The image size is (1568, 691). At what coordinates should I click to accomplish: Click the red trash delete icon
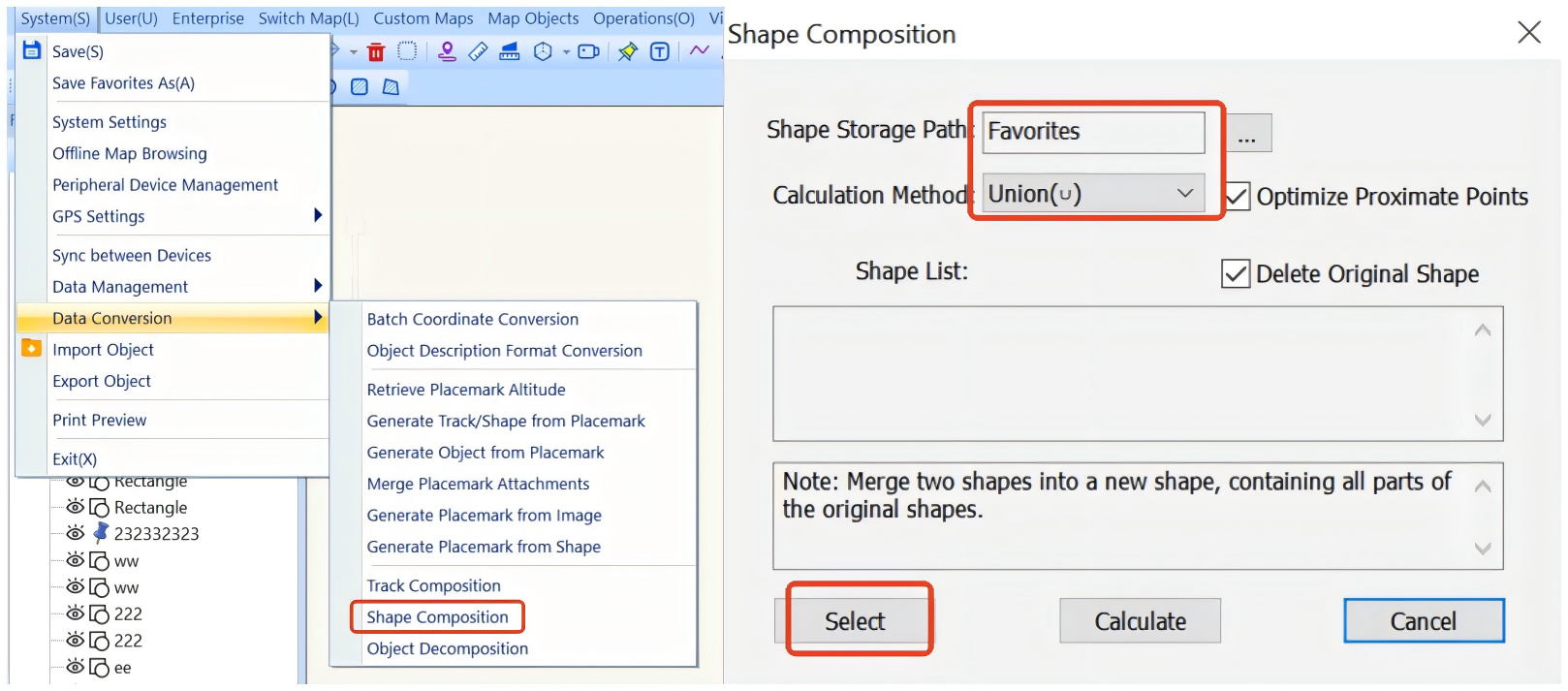coord(376,52)
